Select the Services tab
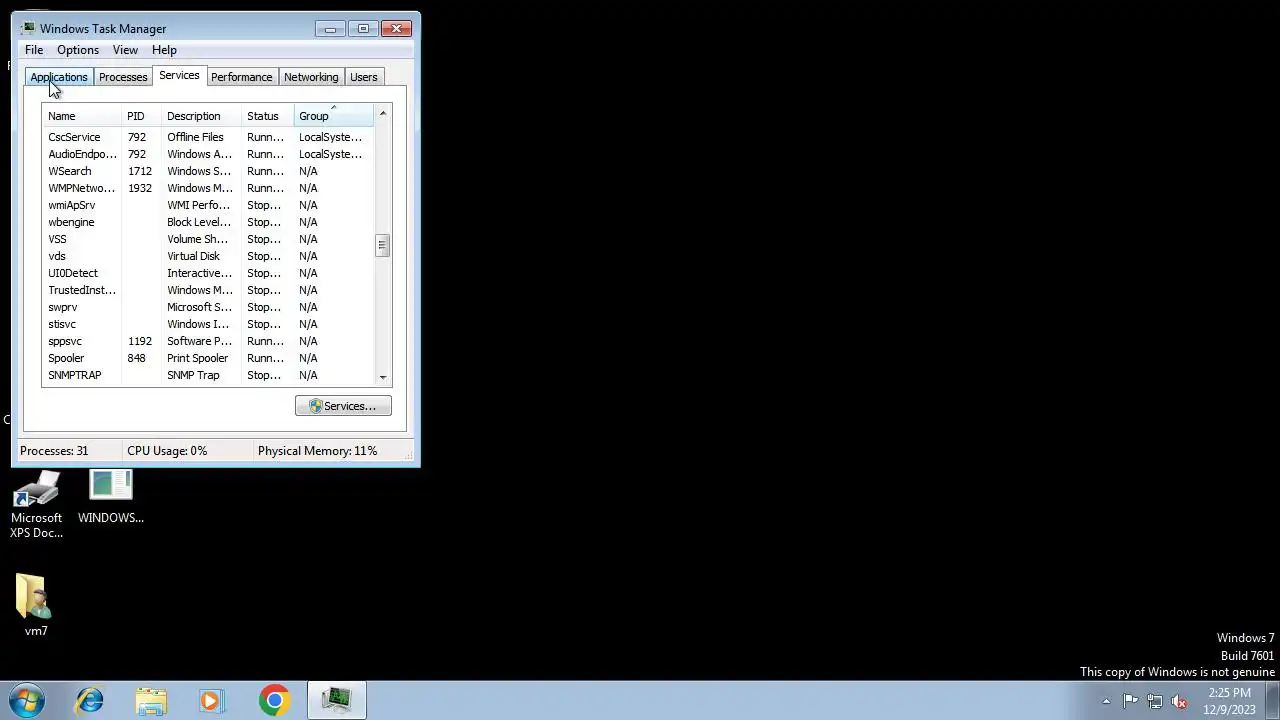 click(179, 76)
